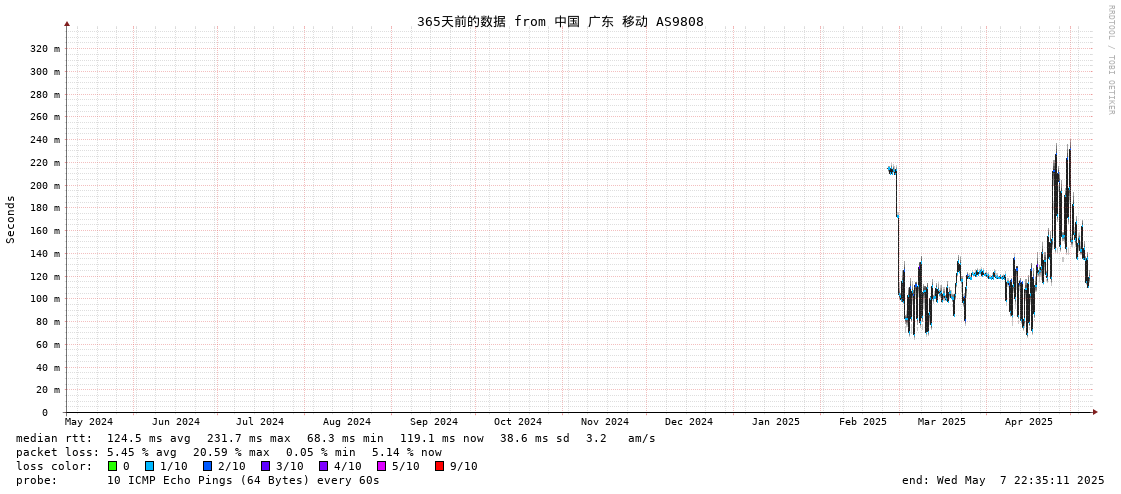
Task: Click the '140 m' y-axis label
Action: click(44, 253)
